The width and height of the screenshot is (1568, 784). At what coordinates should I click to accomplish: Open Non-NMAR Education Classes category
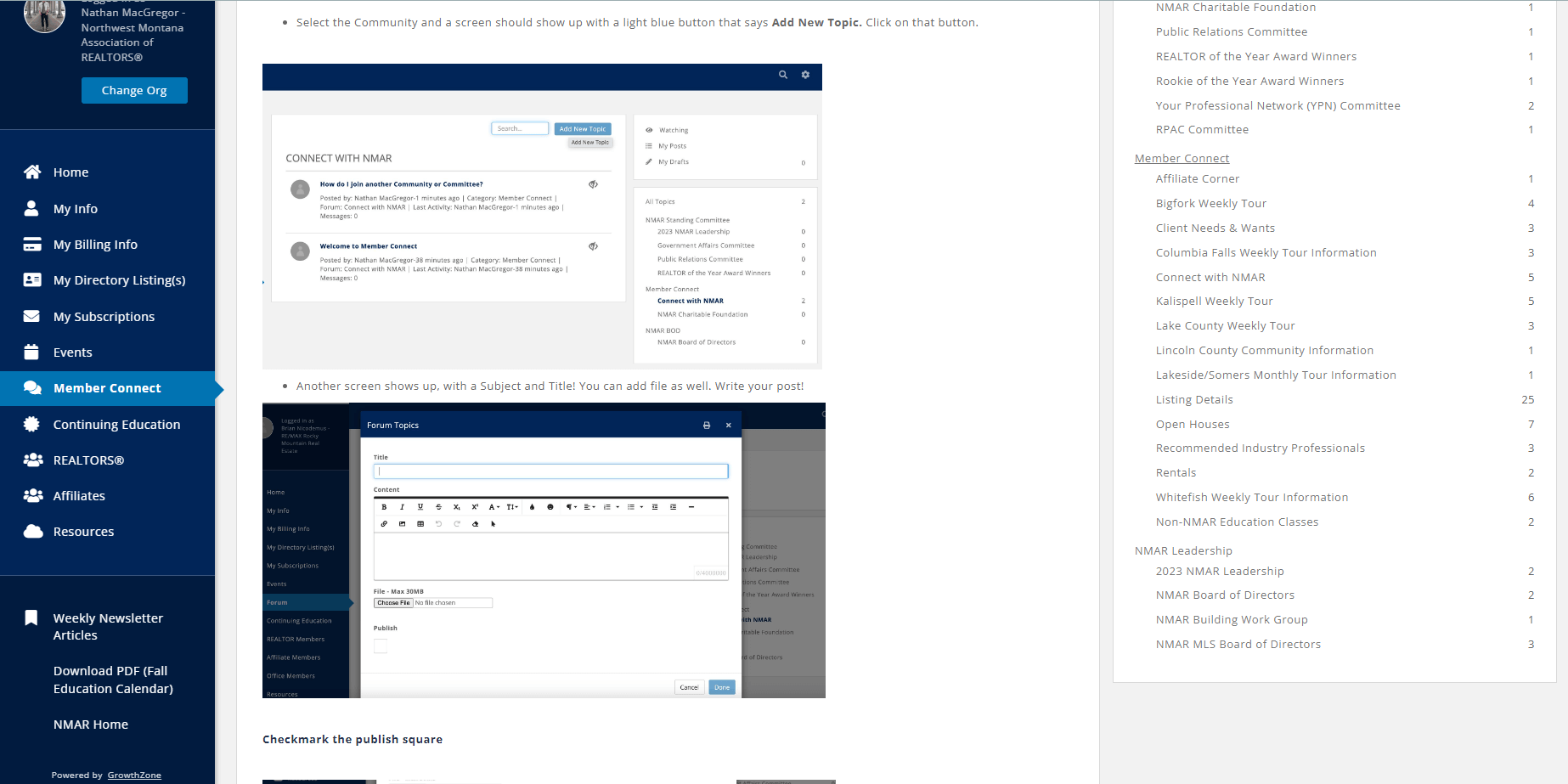click(1238, 522)
